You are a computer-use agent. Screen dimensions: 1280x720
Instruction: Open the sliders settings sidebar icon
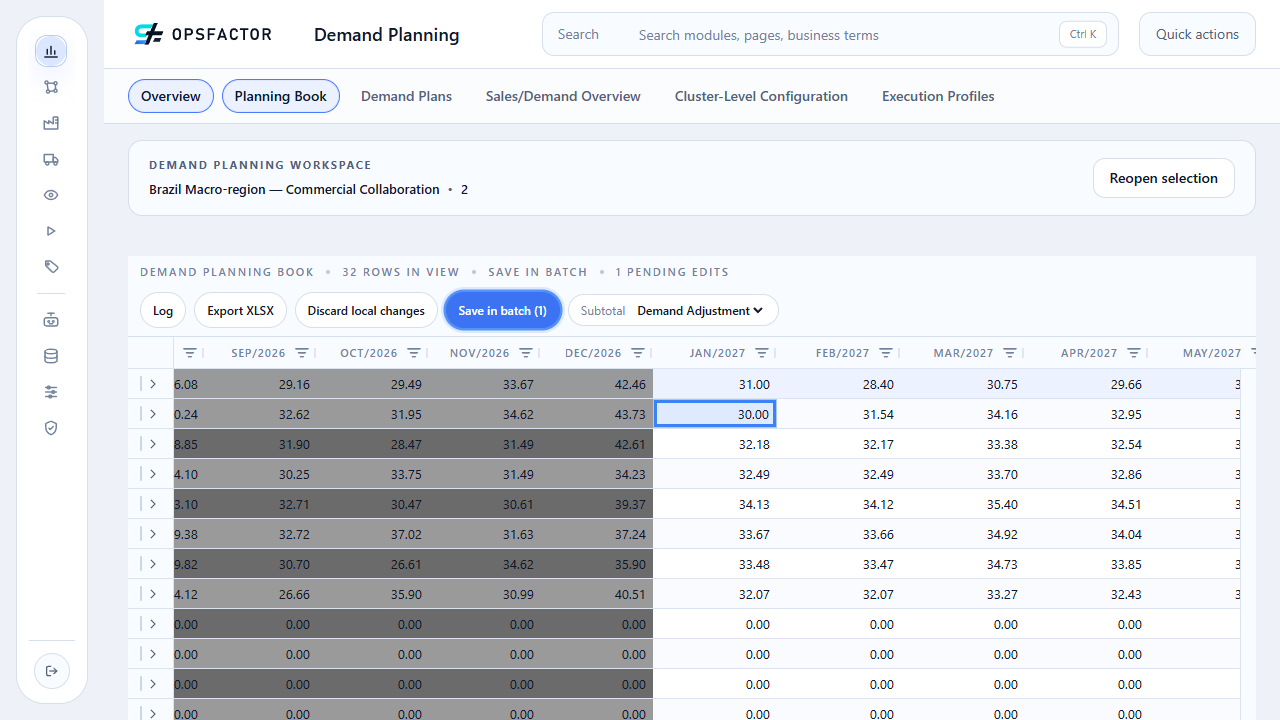51,392
